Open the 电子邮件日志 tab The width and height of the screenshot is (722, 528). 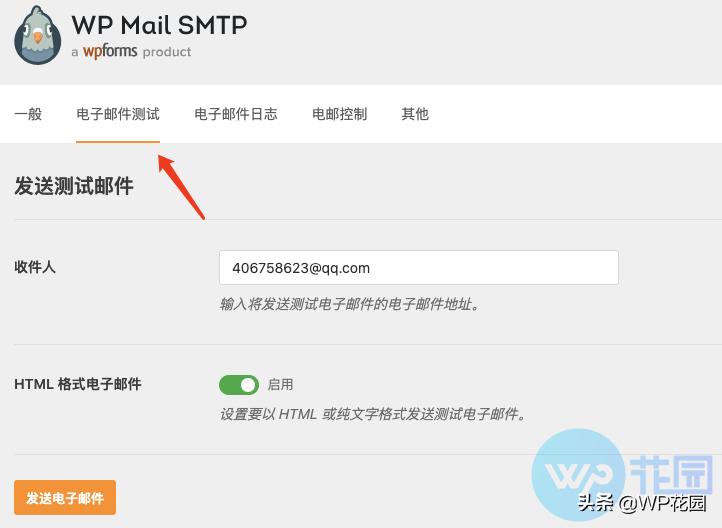point(236,114)
